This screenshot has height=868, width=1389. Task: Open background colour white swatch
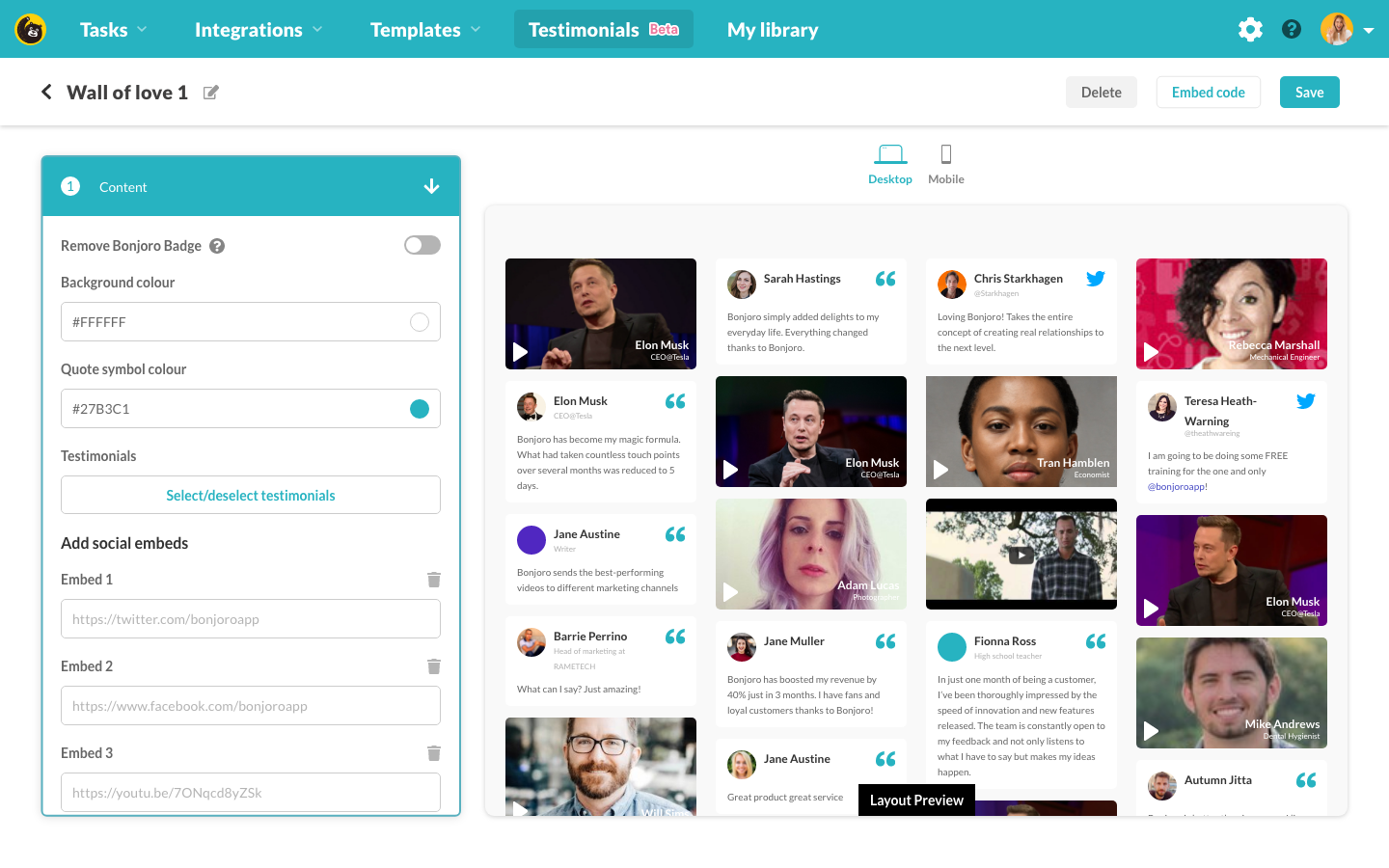[420, 322]
